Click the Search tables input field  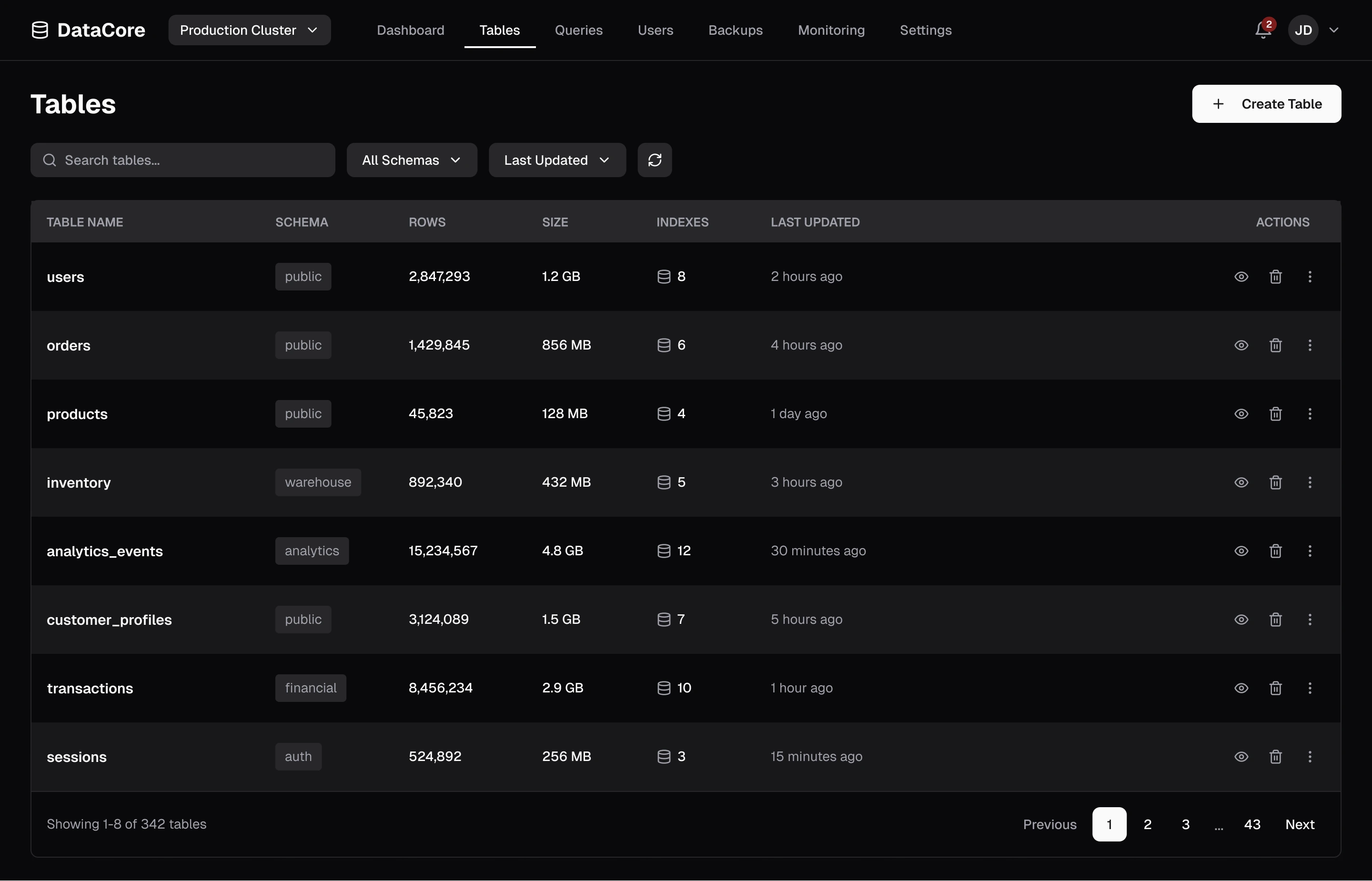pyautogui.click(x=189, y=160)
